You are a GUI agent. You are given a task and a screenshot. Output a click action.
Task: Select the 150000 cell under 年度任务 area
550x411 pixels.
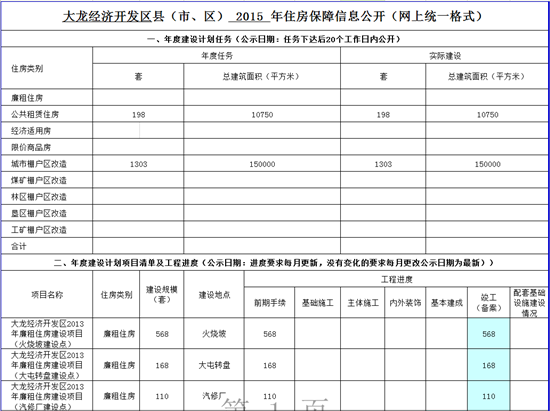[262, 164]
